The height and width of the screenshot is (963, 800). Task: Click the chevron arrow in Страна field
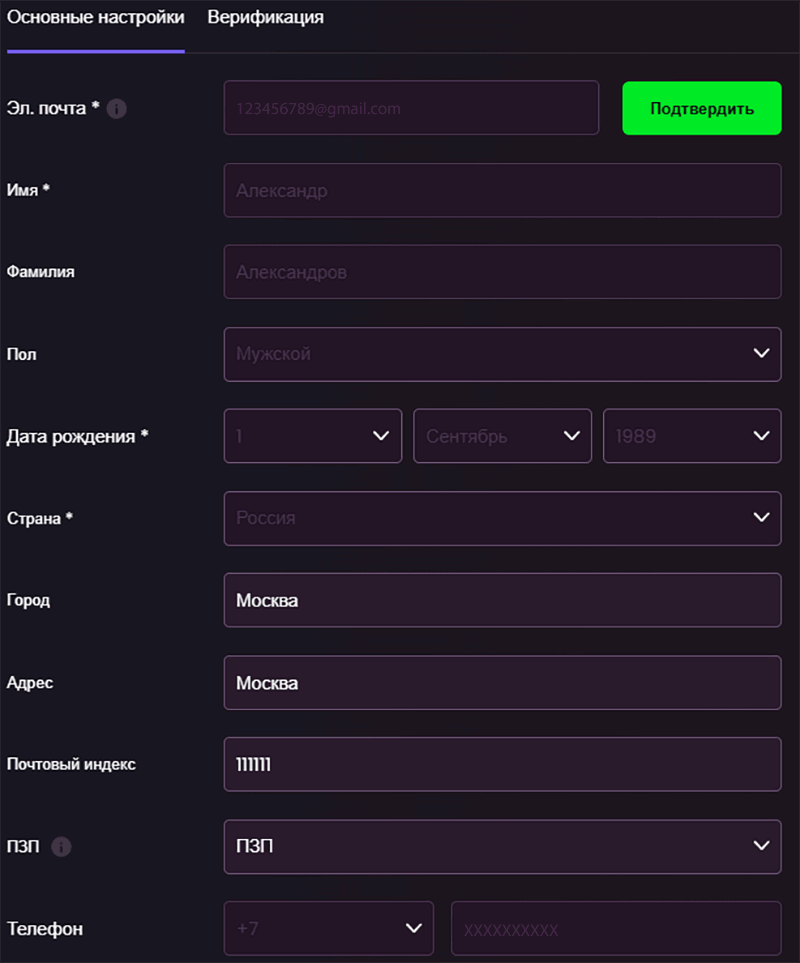[x=761, y=518]
